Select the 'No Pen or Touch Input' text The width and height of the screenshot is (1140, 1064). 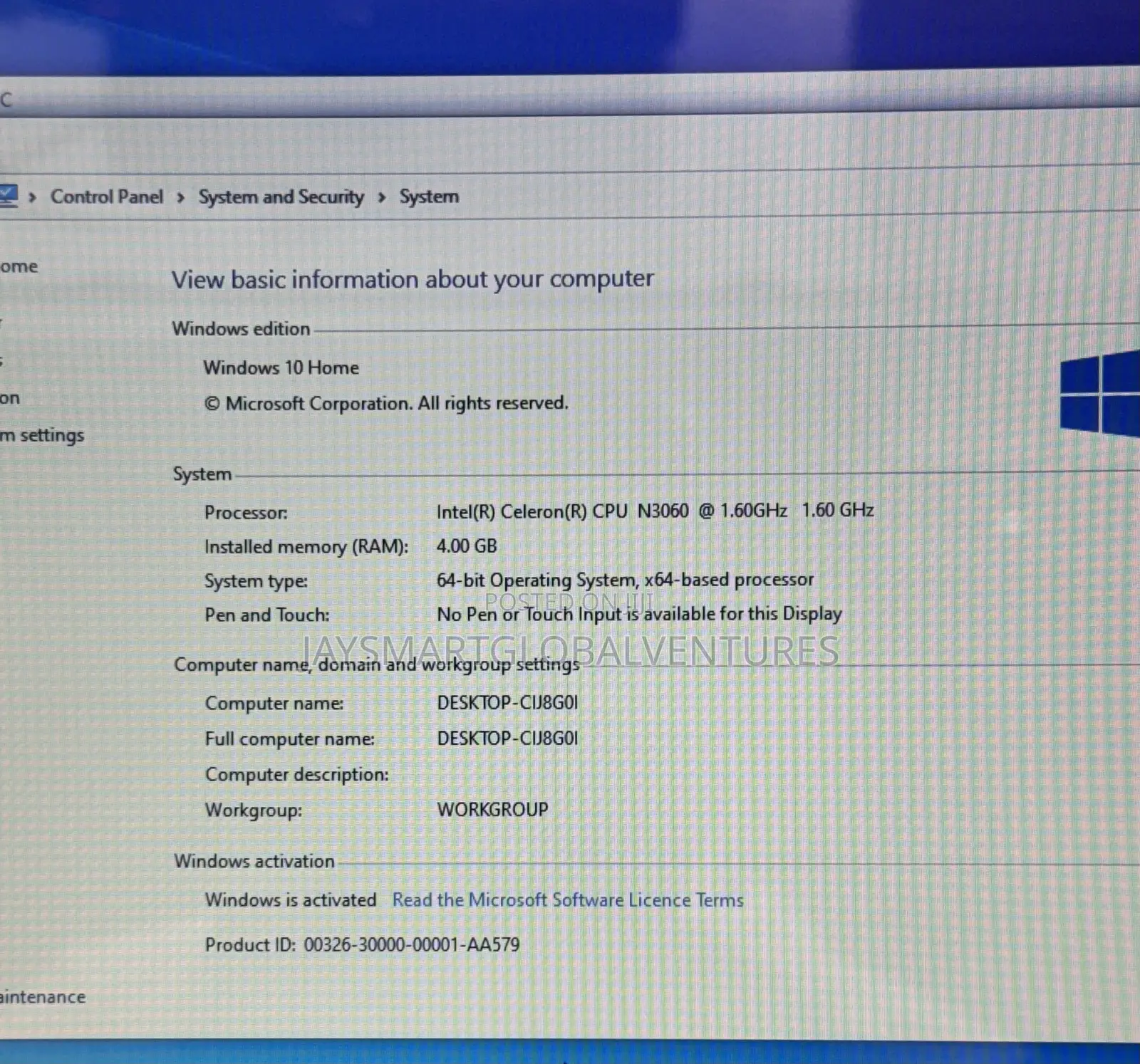639,614
